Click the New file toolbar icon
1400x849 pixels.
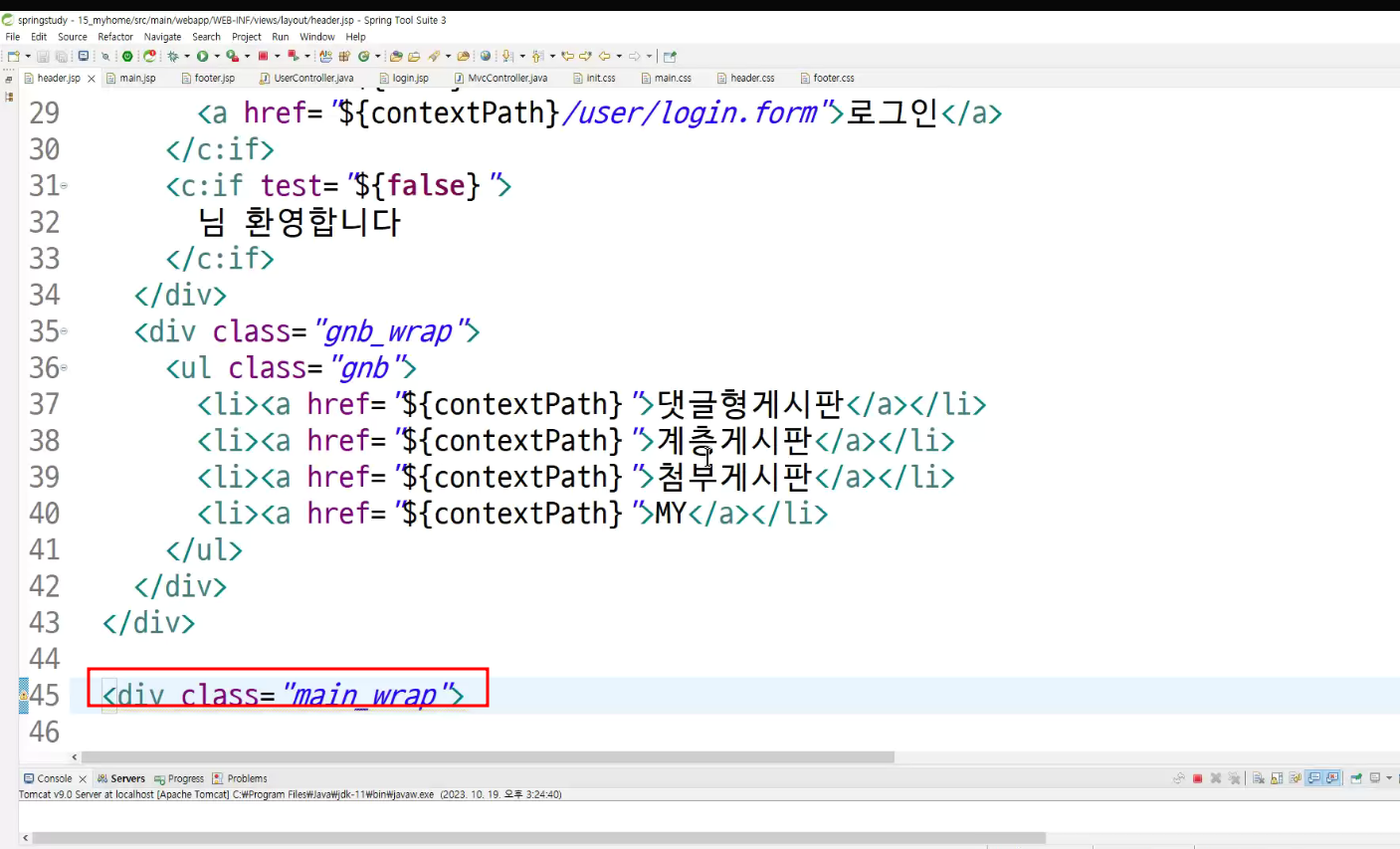(x=12, y=56)
